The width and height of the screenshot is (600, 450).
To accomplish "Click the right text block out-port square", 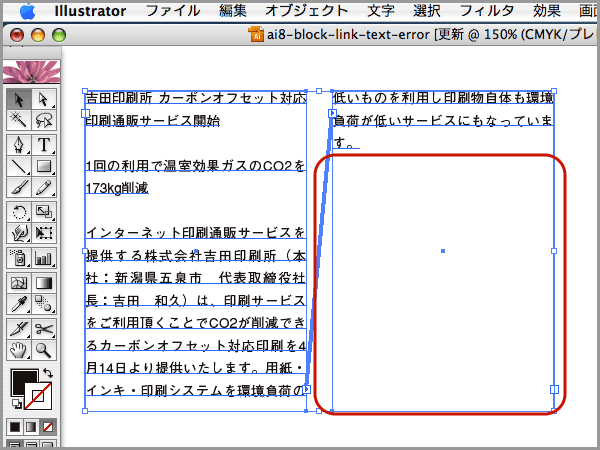I will (x=554, y=389).
